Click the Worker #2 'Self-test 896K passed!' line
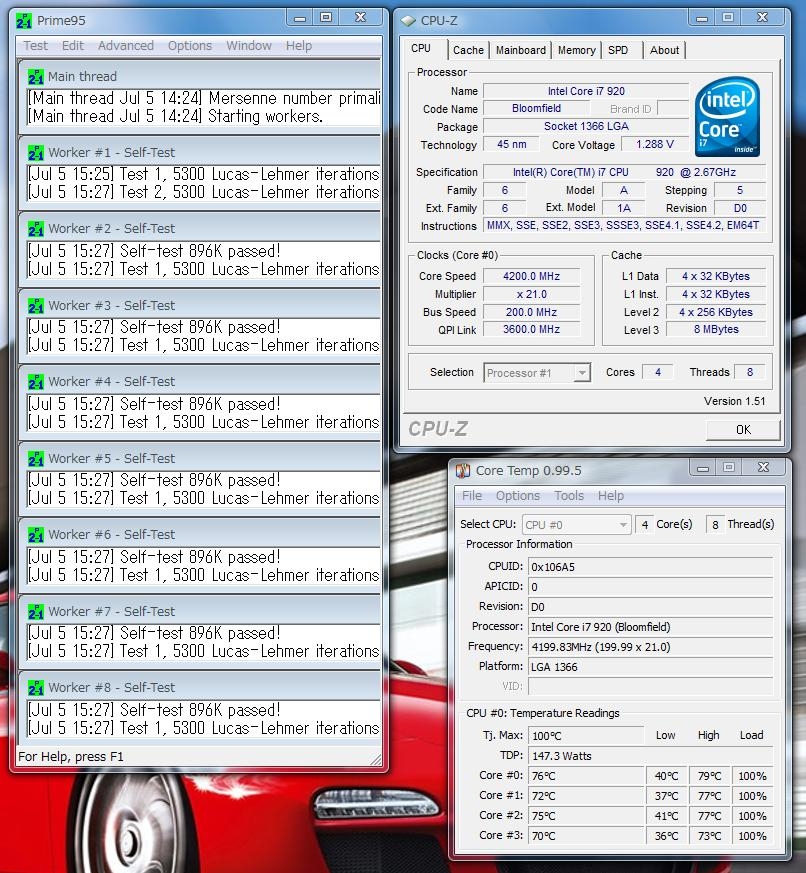 pyautogui.click(x=155, y=251)
